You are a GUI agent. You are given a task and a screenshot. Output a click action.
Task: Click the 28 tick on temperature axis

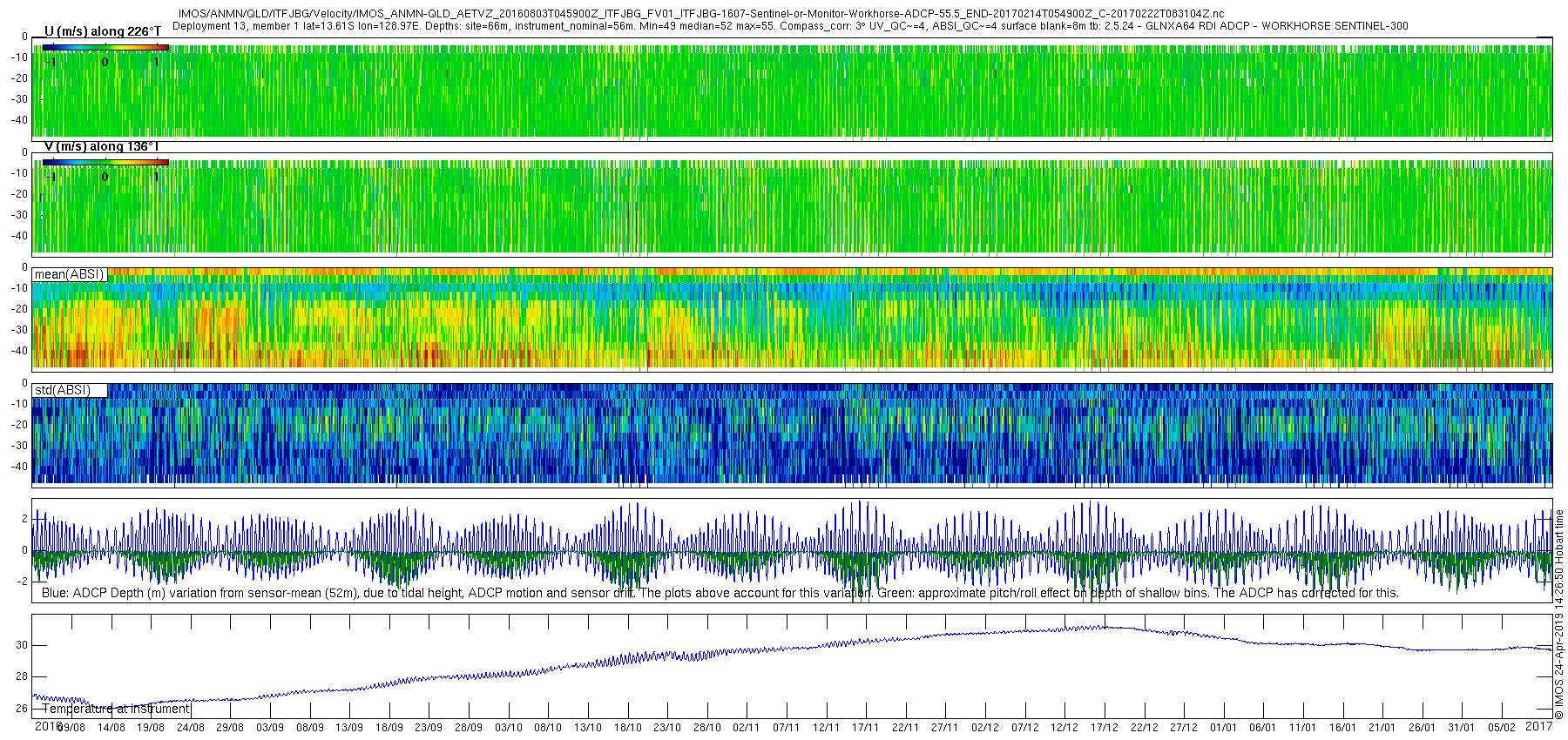point(21,676)
